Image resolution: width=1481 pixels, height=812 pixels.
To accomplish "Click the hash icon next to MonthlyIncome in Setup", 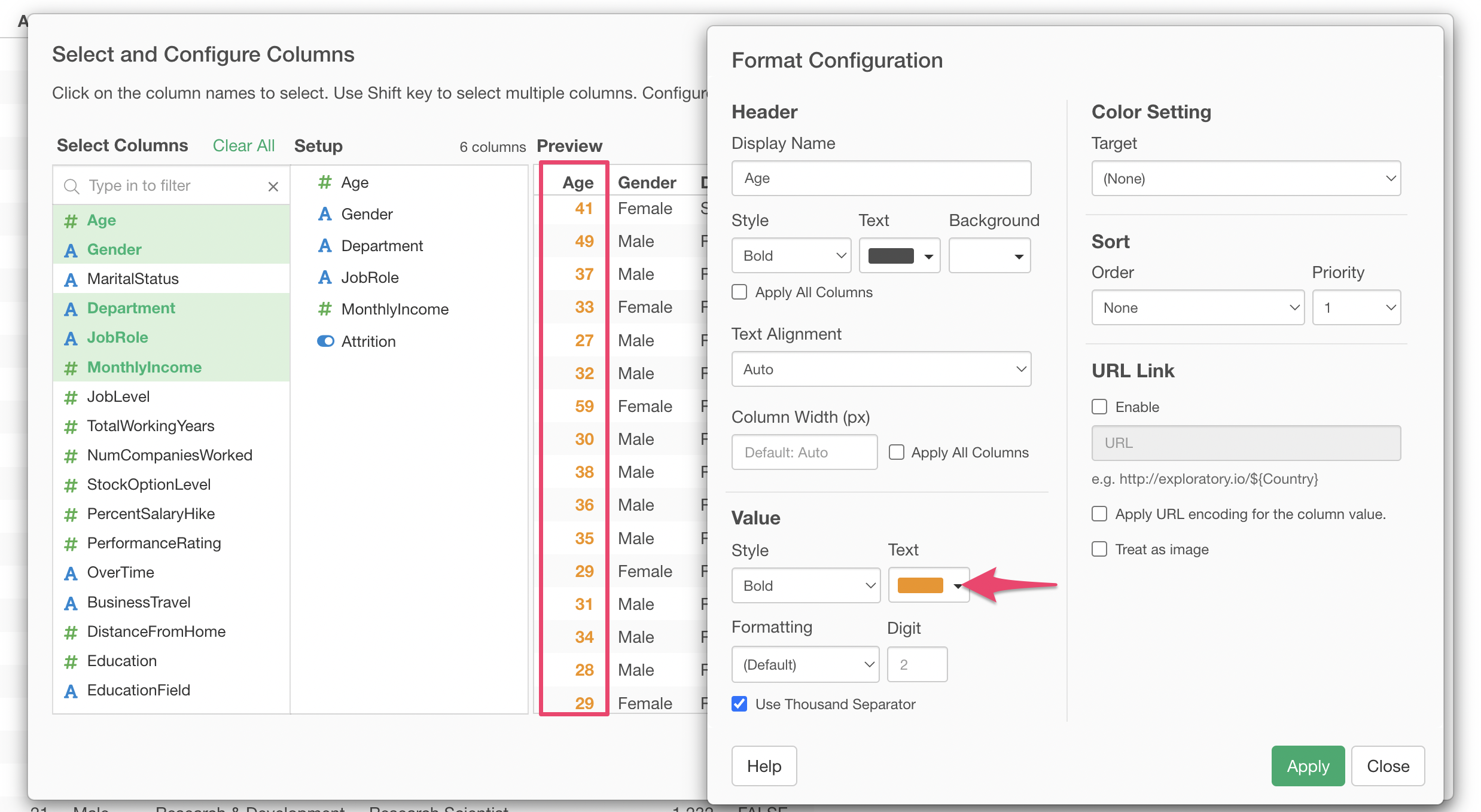I will coord(325,309).
